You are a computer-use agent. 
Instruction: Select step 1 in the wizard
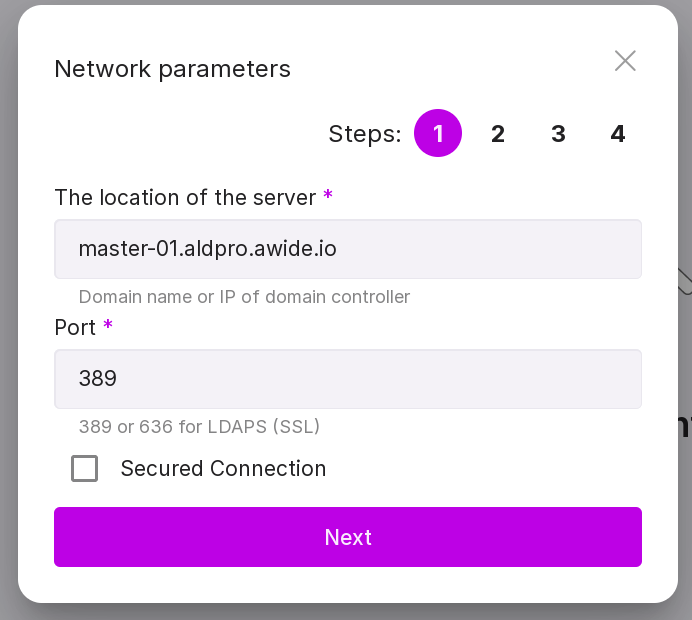438,134
